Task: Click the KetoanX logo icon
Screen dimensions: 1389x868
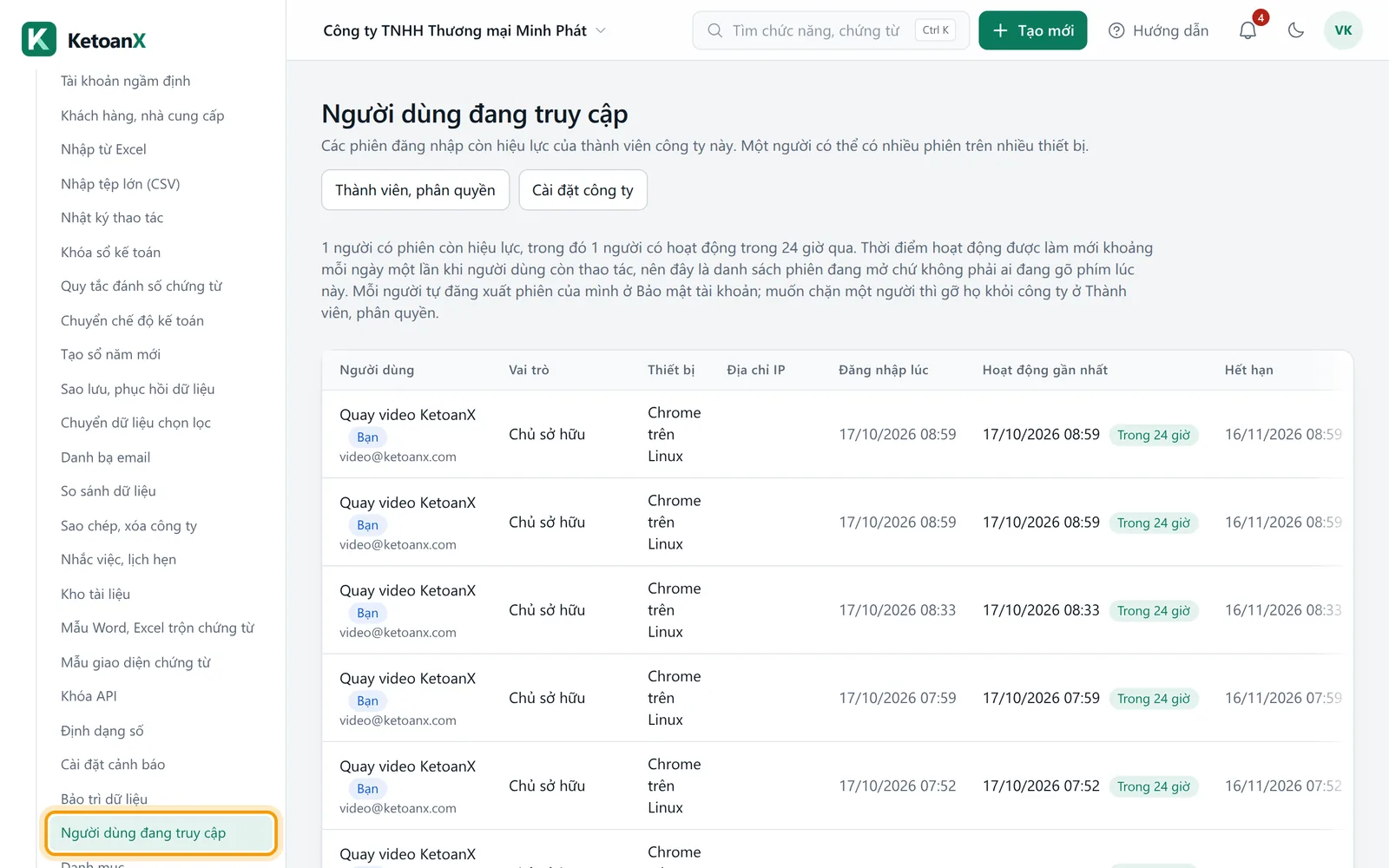Action: click(x=39, y=39)
